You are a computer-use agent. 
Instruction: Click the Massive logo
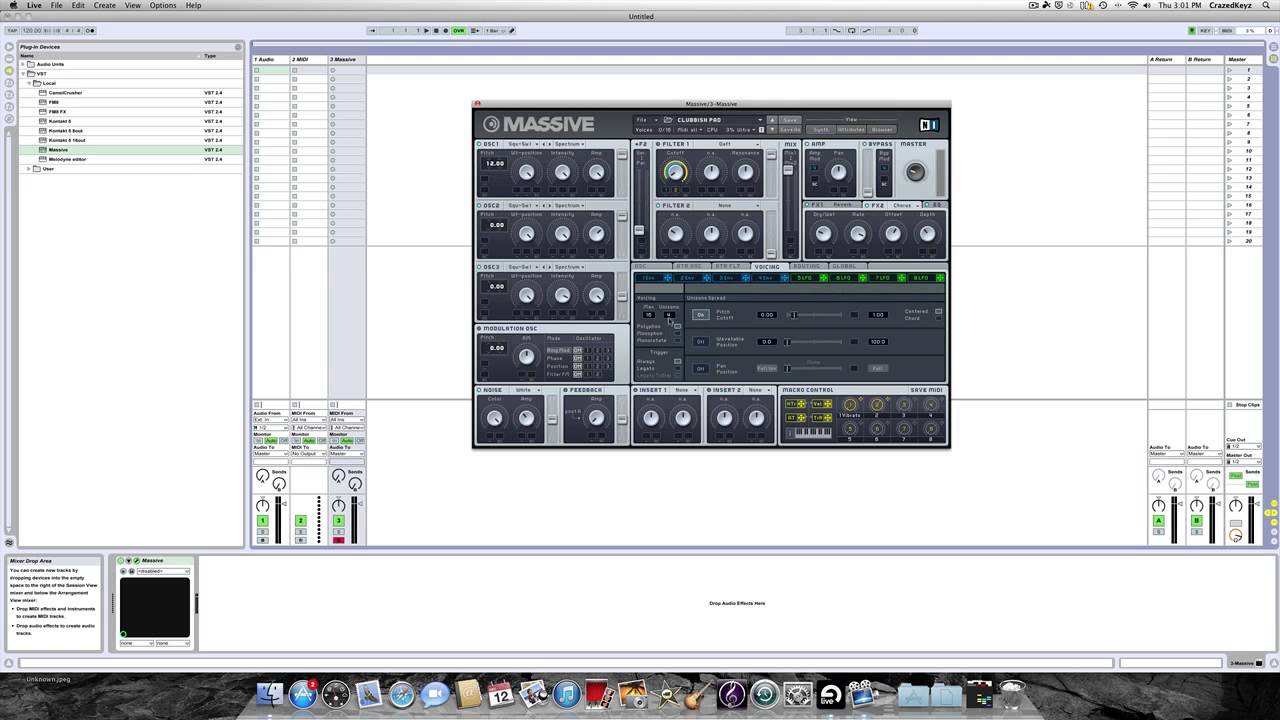pyautogui.click(x=539, y=125)
